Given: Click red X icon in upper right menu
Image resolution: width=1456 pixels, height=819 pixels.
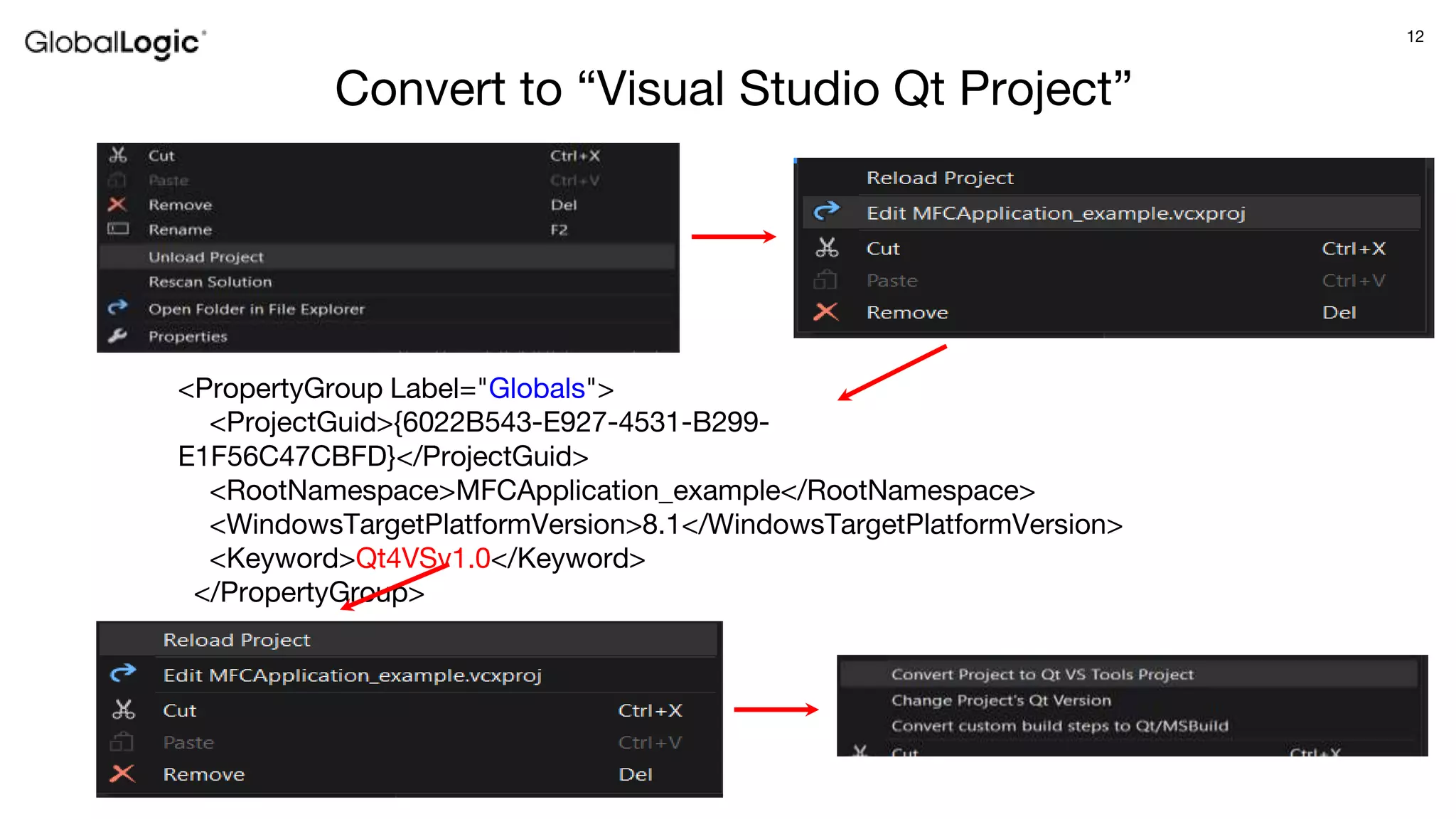Looking at the screenshot, I should (826, 312).
